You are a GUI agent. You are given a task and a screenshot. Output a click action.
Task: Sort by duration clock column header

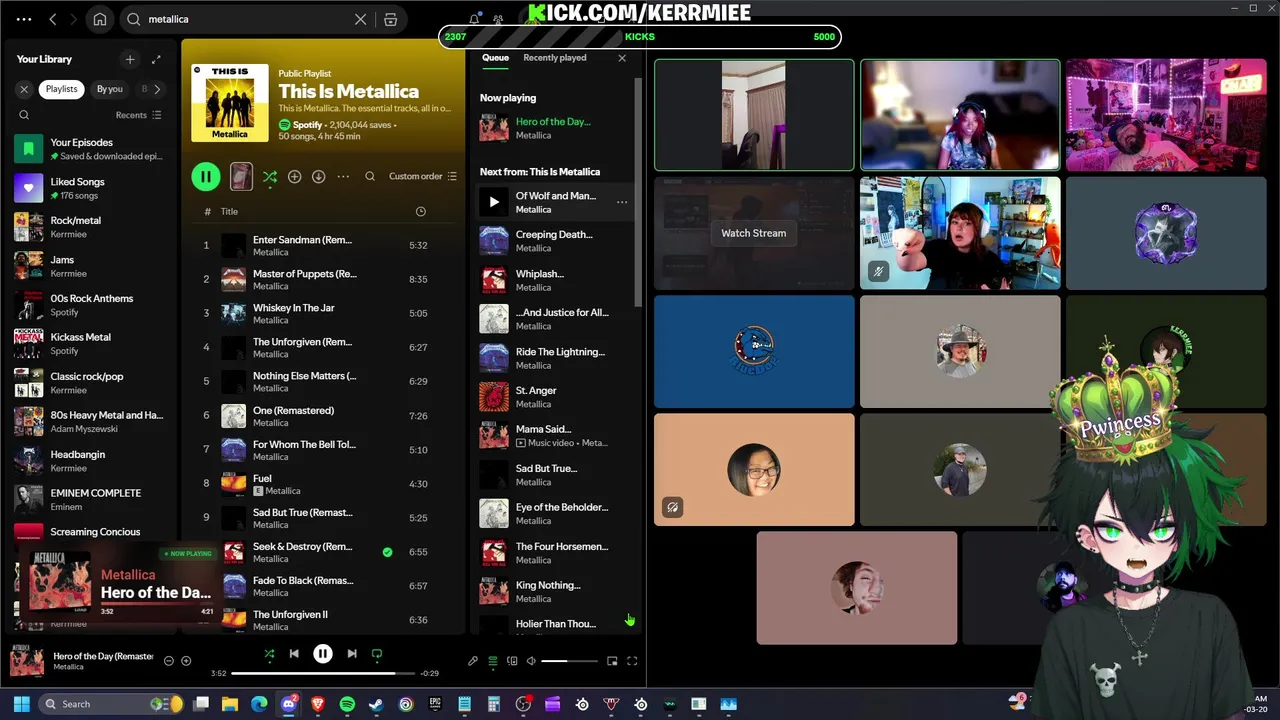tap(420, 211)
